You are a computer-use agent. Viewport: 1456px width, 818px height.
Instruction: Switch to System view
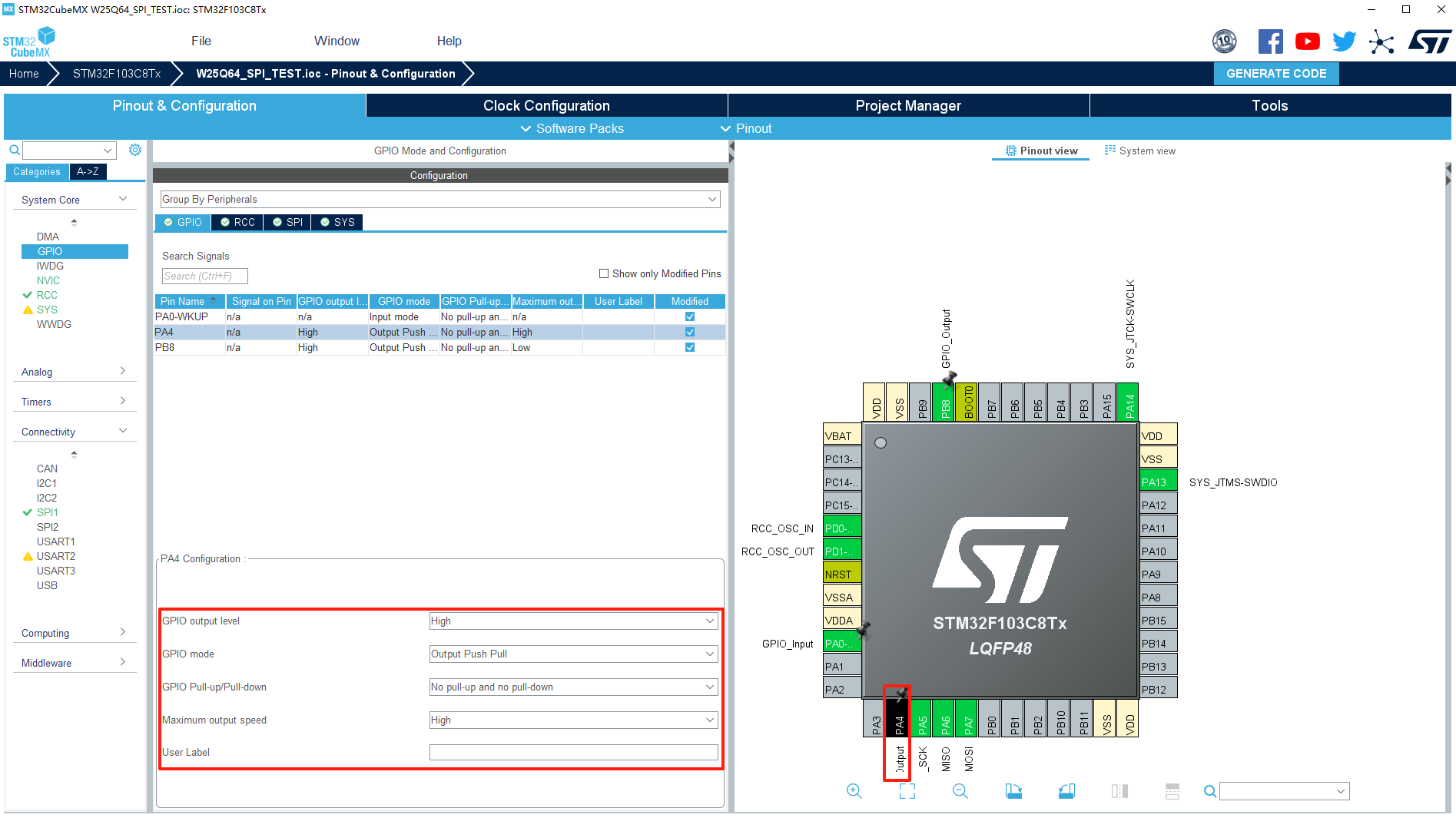coord(1140,151)
